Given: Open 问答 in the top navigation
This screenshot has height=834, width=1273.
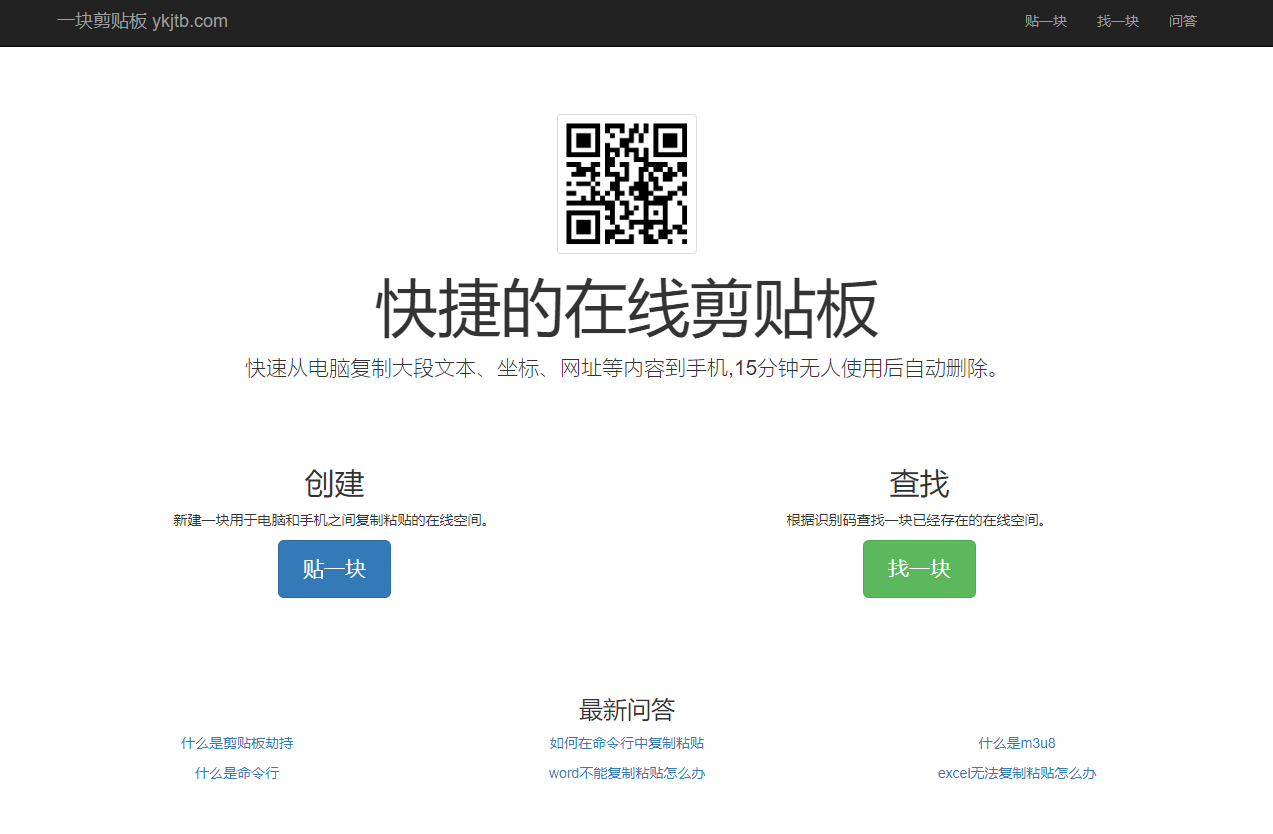Looking at the screenshot, I should [x=1183, y=21].
